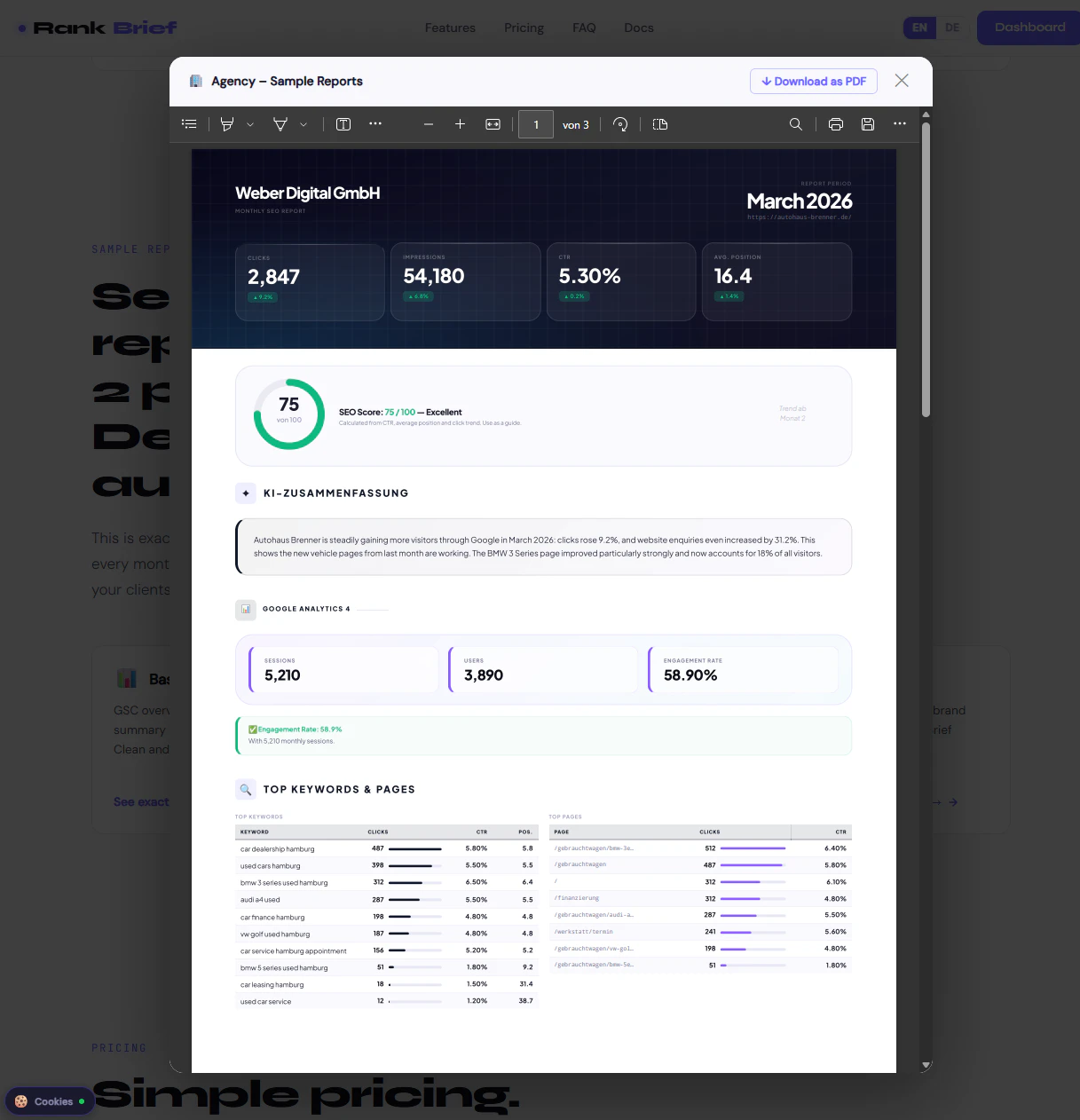Click the Rank Brief logo
The image size is (1080, 1120).
pyautogui.click(x=98, y=28)
